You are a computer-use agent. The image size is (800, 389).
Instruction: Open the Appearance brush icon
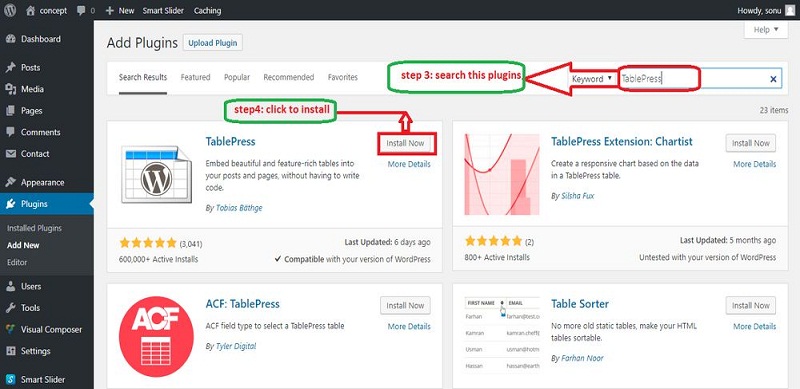pos(11,182)
